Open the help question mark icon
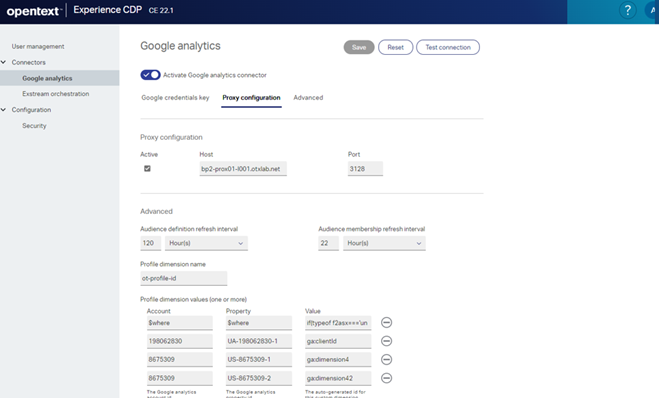Viewport: 659px width, 398px height. [x=627, y=10]
